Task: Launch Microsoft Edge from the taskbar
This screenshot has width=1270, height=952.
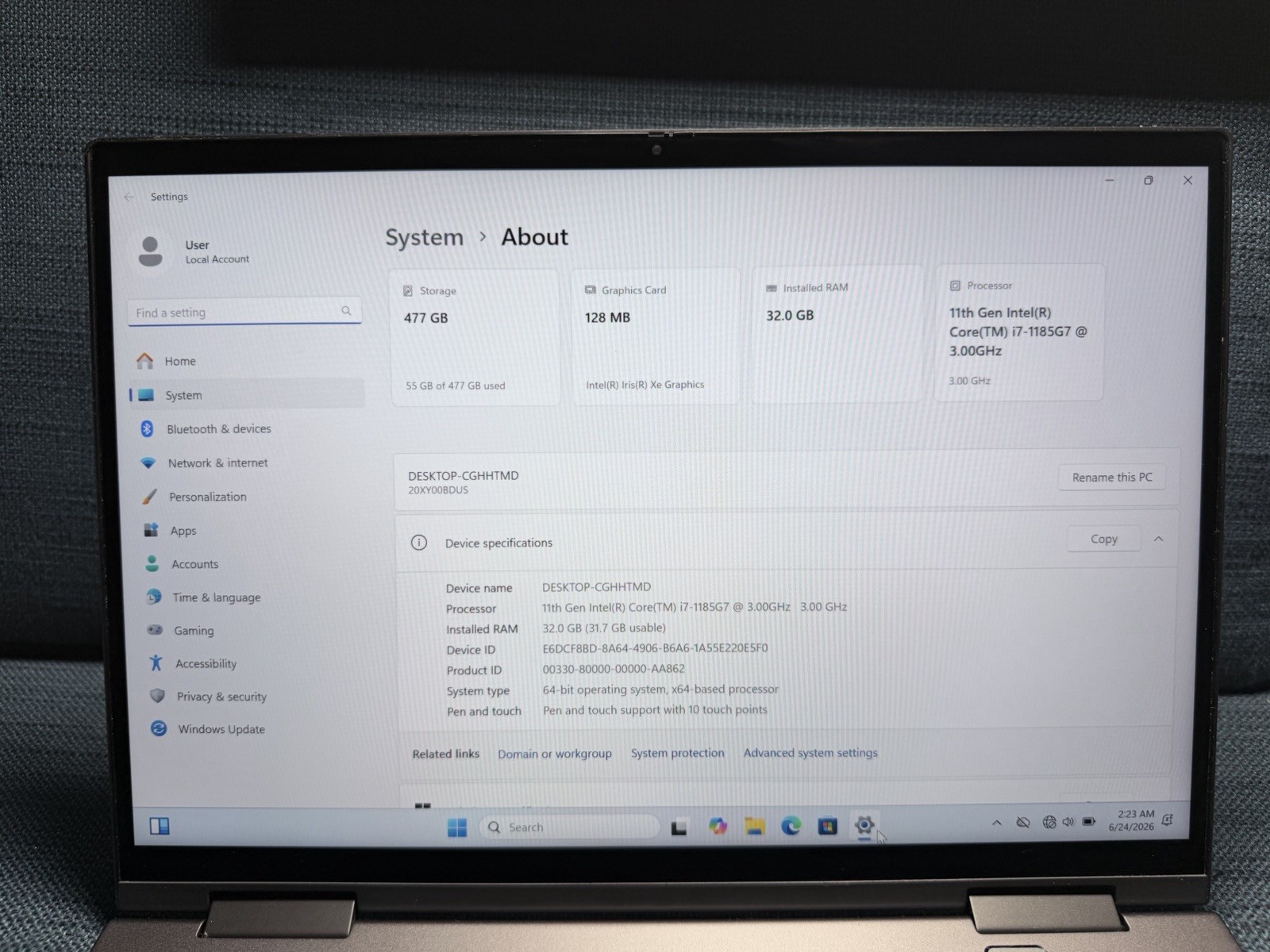Action: pyautogui.click(x=791, y=826)
